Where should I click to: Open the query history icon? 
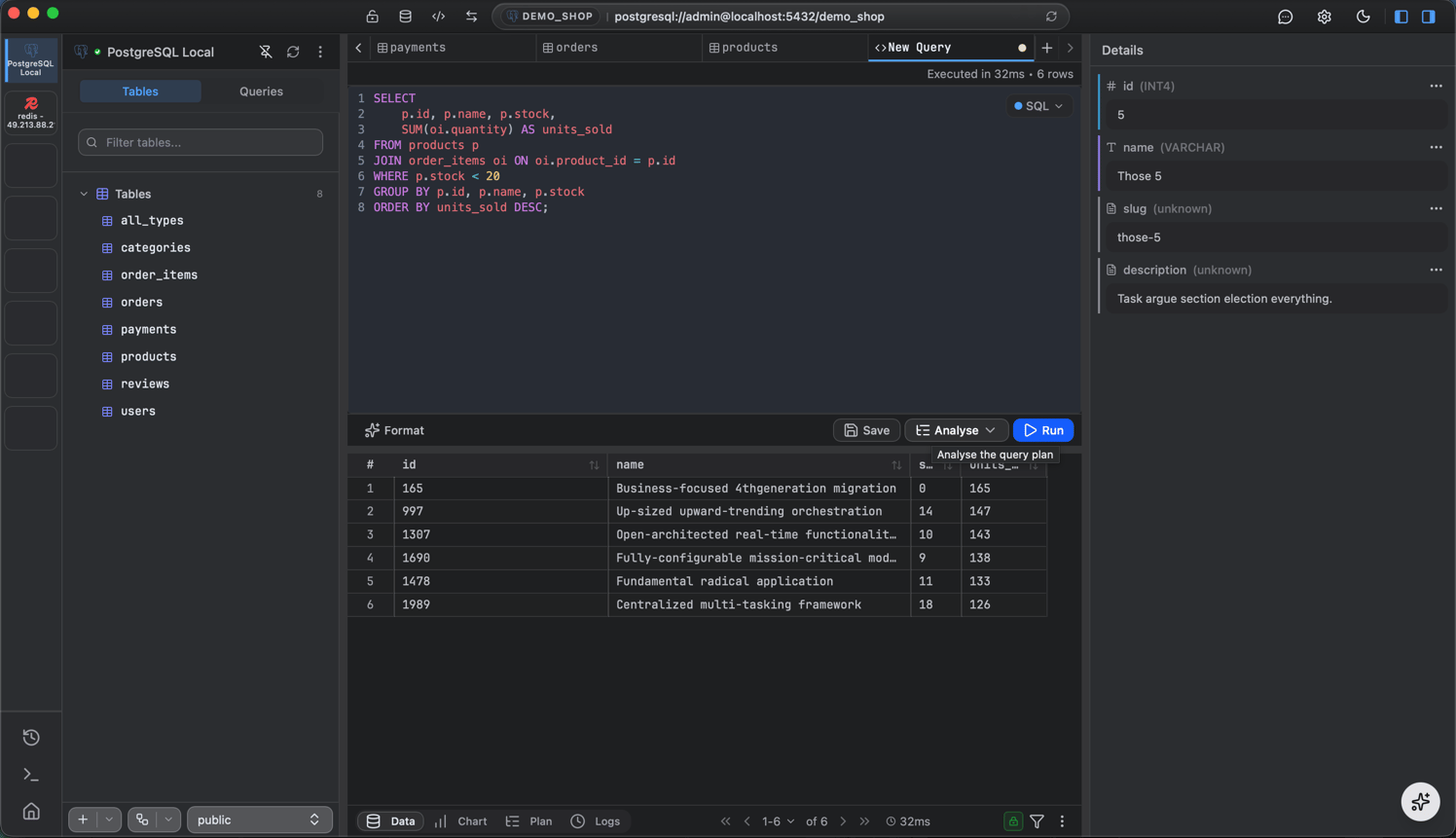pyautogui.click(x=31, y=738)
